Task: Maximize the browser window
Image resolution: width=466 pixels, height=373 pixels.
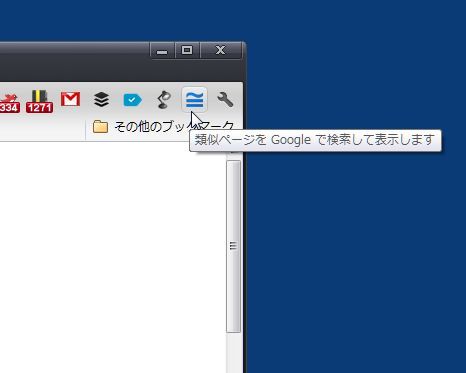Action: [187, 50]
